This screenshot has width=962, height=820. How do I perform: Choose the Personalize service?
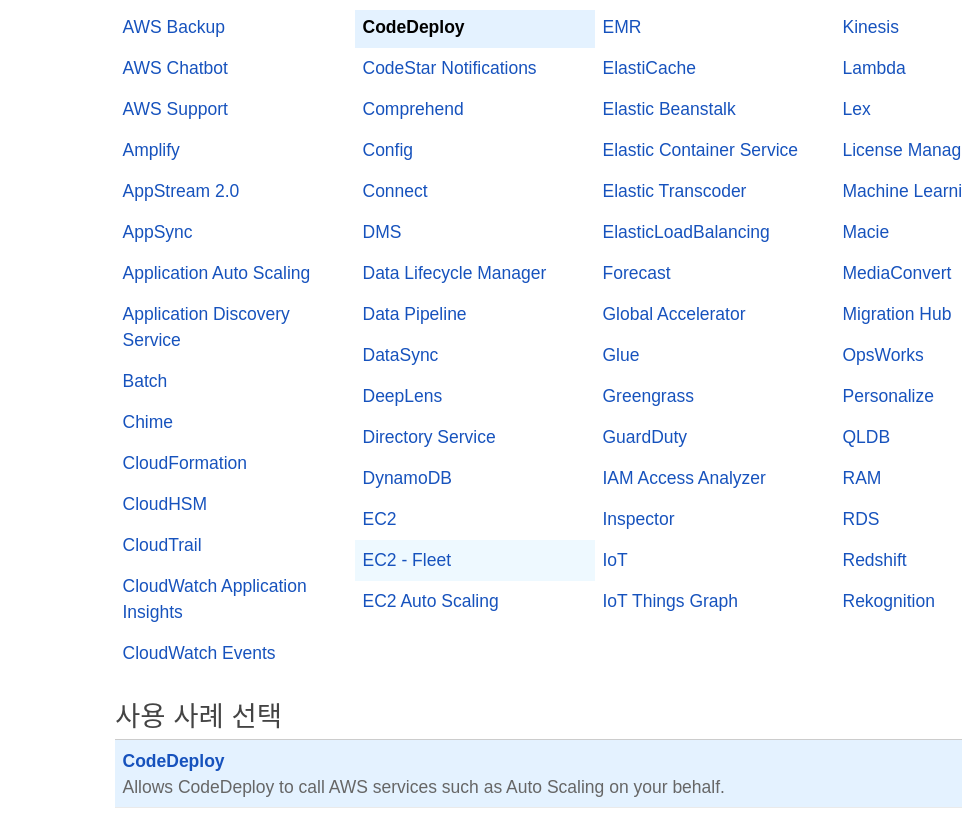(888, 396)
